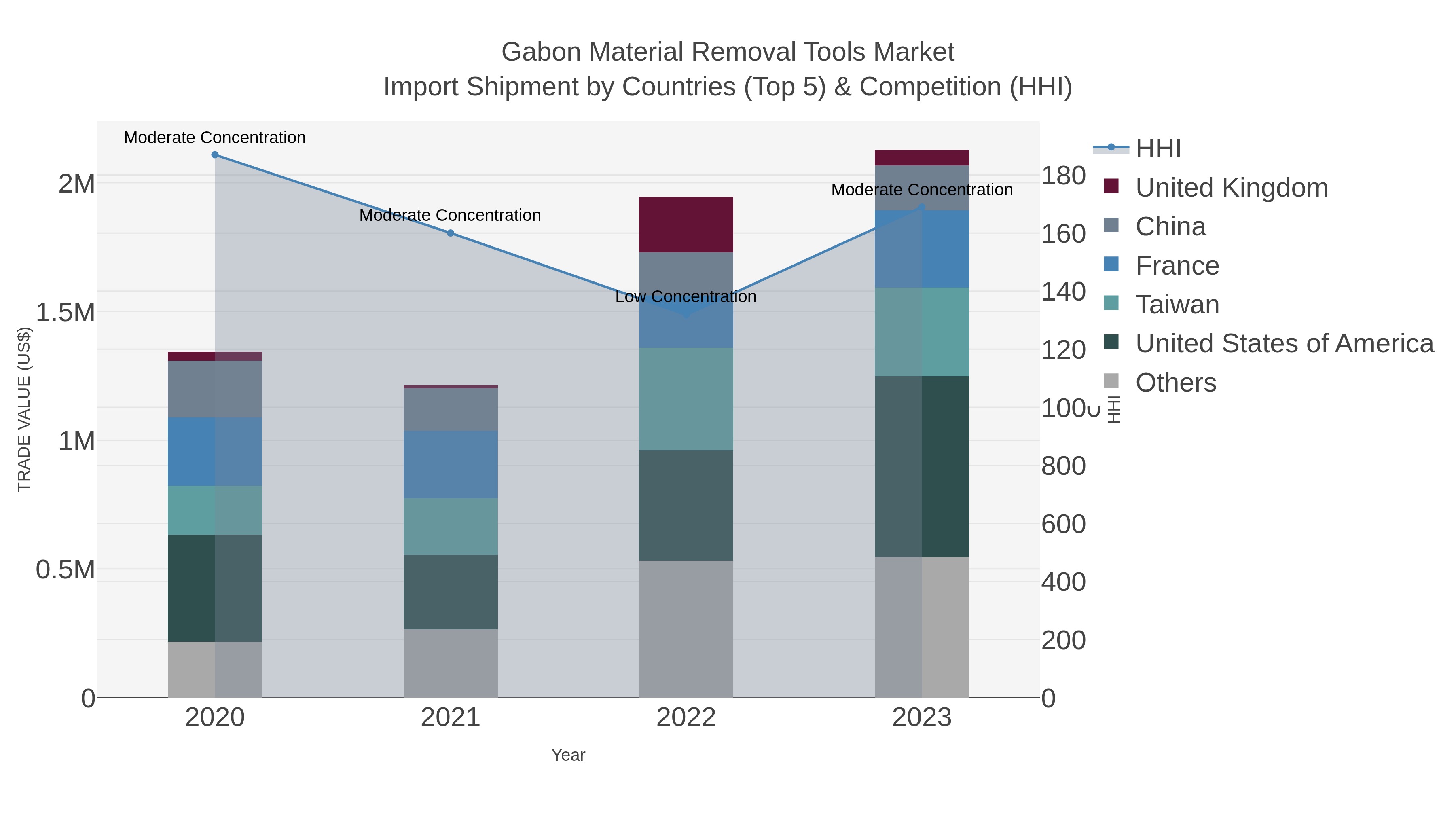Toggle United Kingdom legend entry
The height and width of the screenshot is (819, 1456).
(x=1215, y=187)
